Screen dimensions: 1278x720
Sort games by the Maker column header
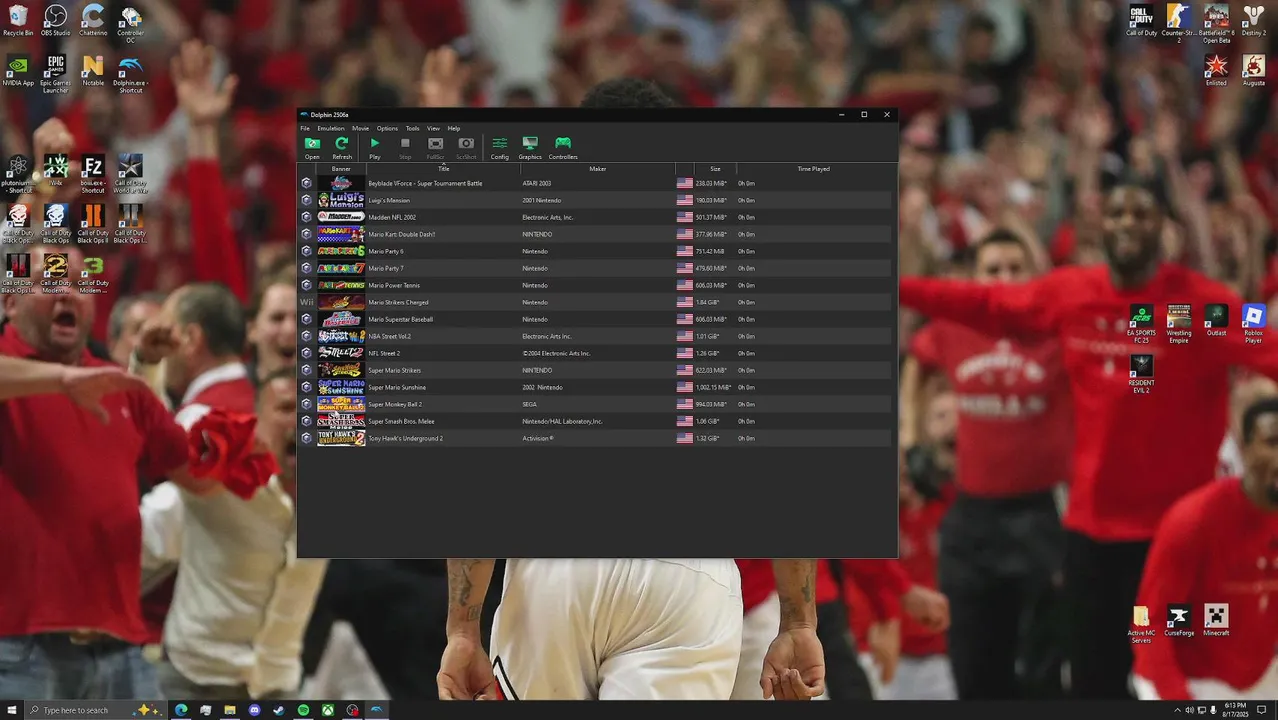pyautogui.click(x=598, y=169)
